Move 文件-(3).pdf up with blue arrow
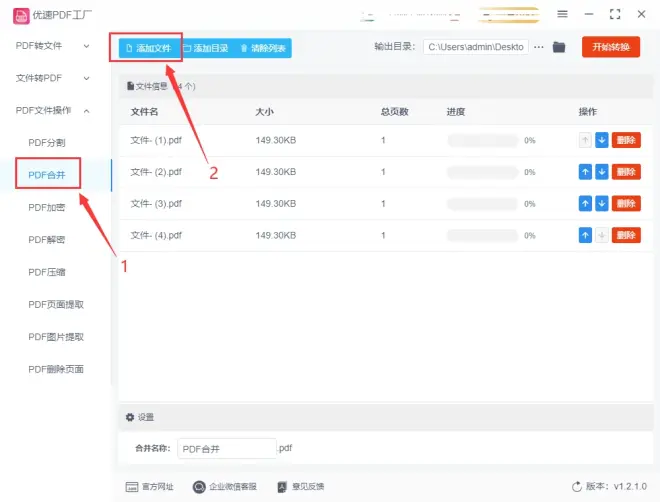Image resolution: width=660 pixels, height=502 pixels. 585,204
